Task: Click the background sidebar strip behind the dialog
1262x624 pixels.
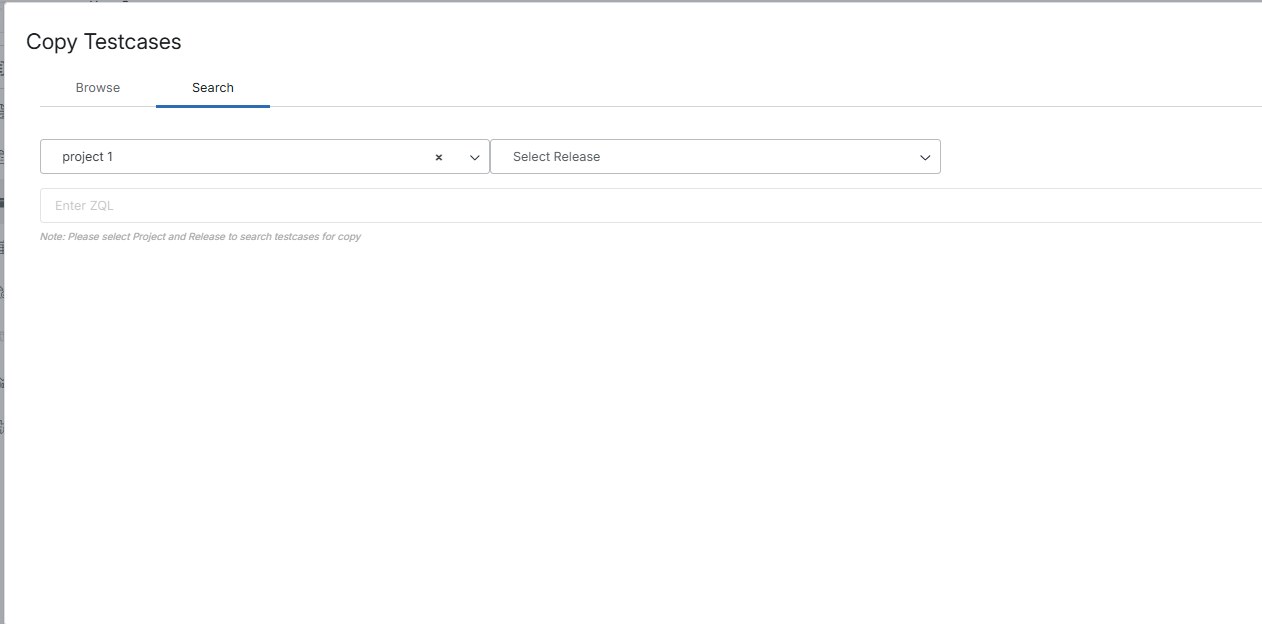Action: 2,300
